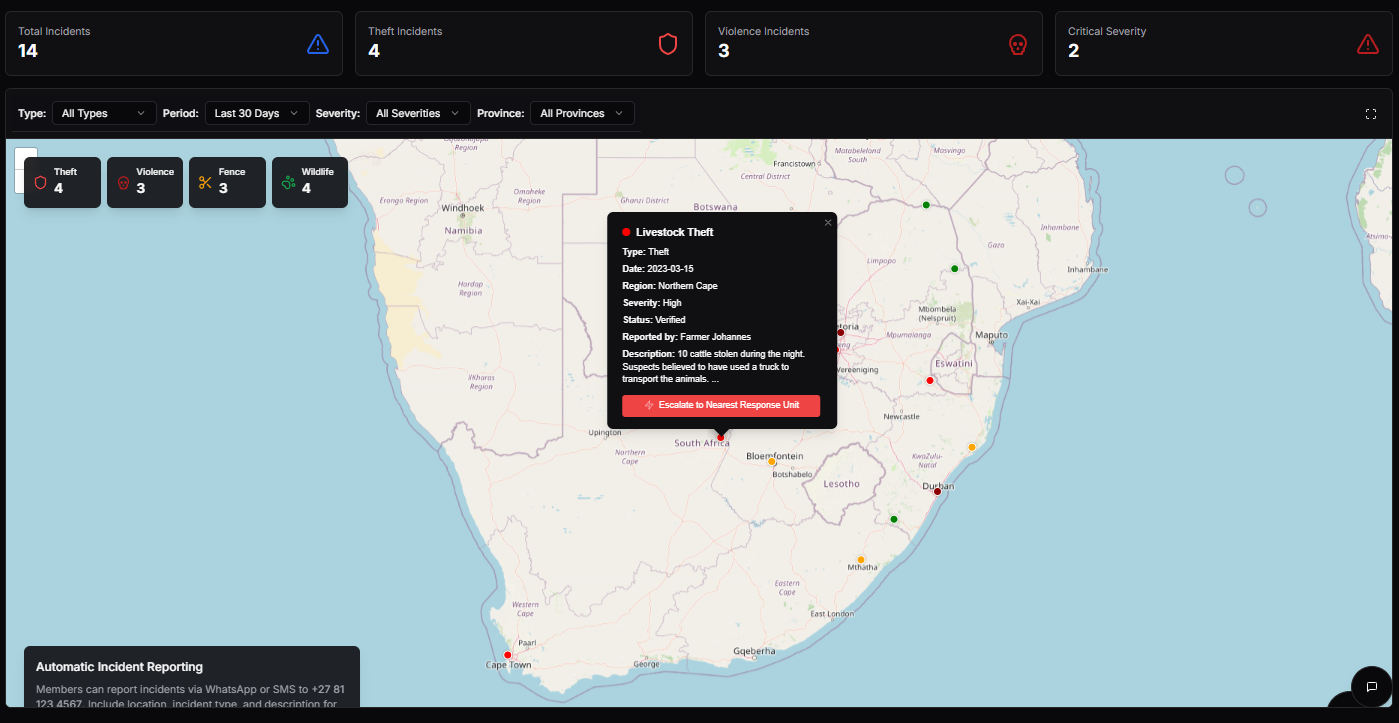Screen dimensions: 1399x723
Task: Toggle the Theft filter card to hide thefts
Action: point(62,182)
